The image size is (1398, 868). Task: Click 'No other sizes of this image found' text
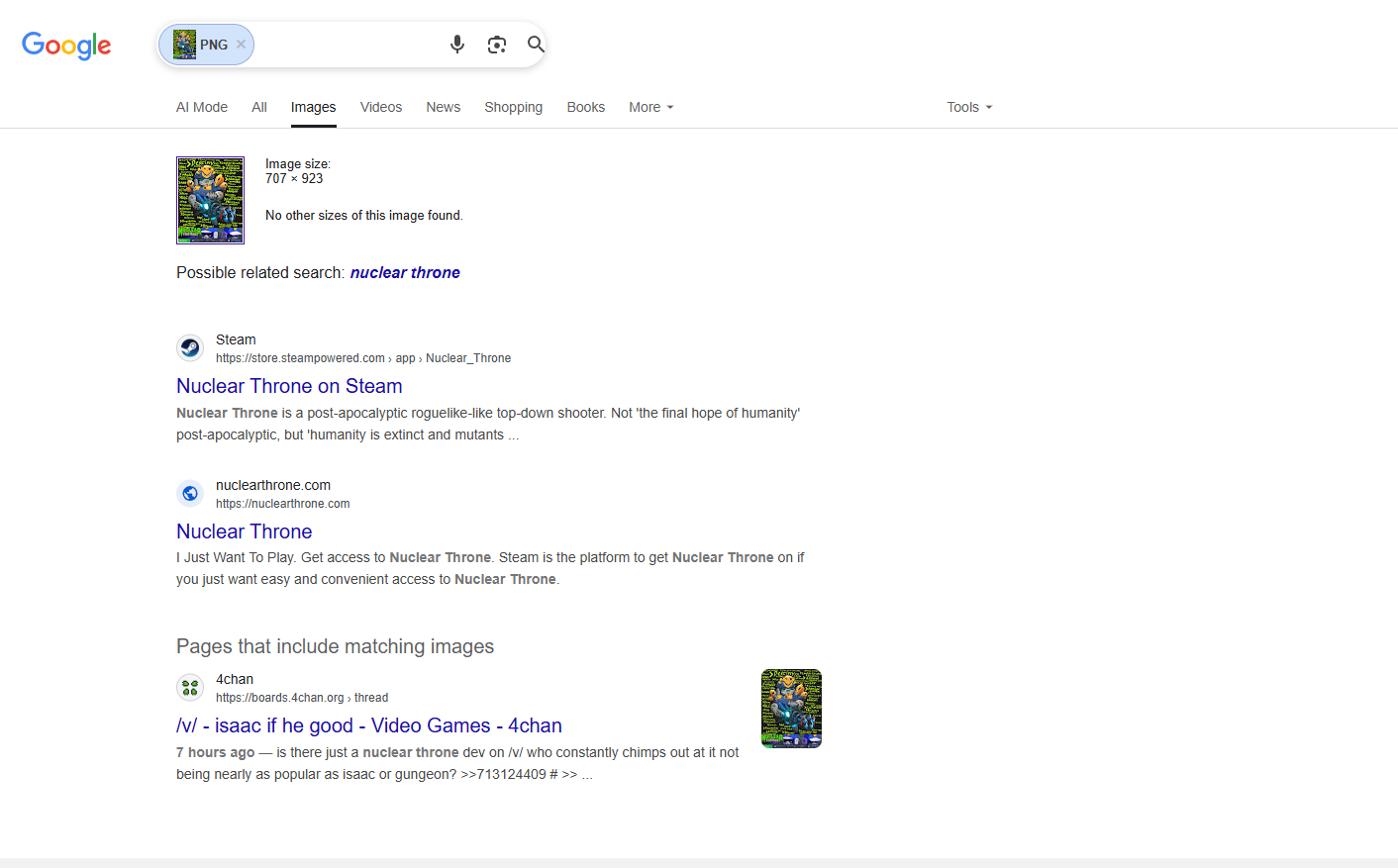pos(364,216)
